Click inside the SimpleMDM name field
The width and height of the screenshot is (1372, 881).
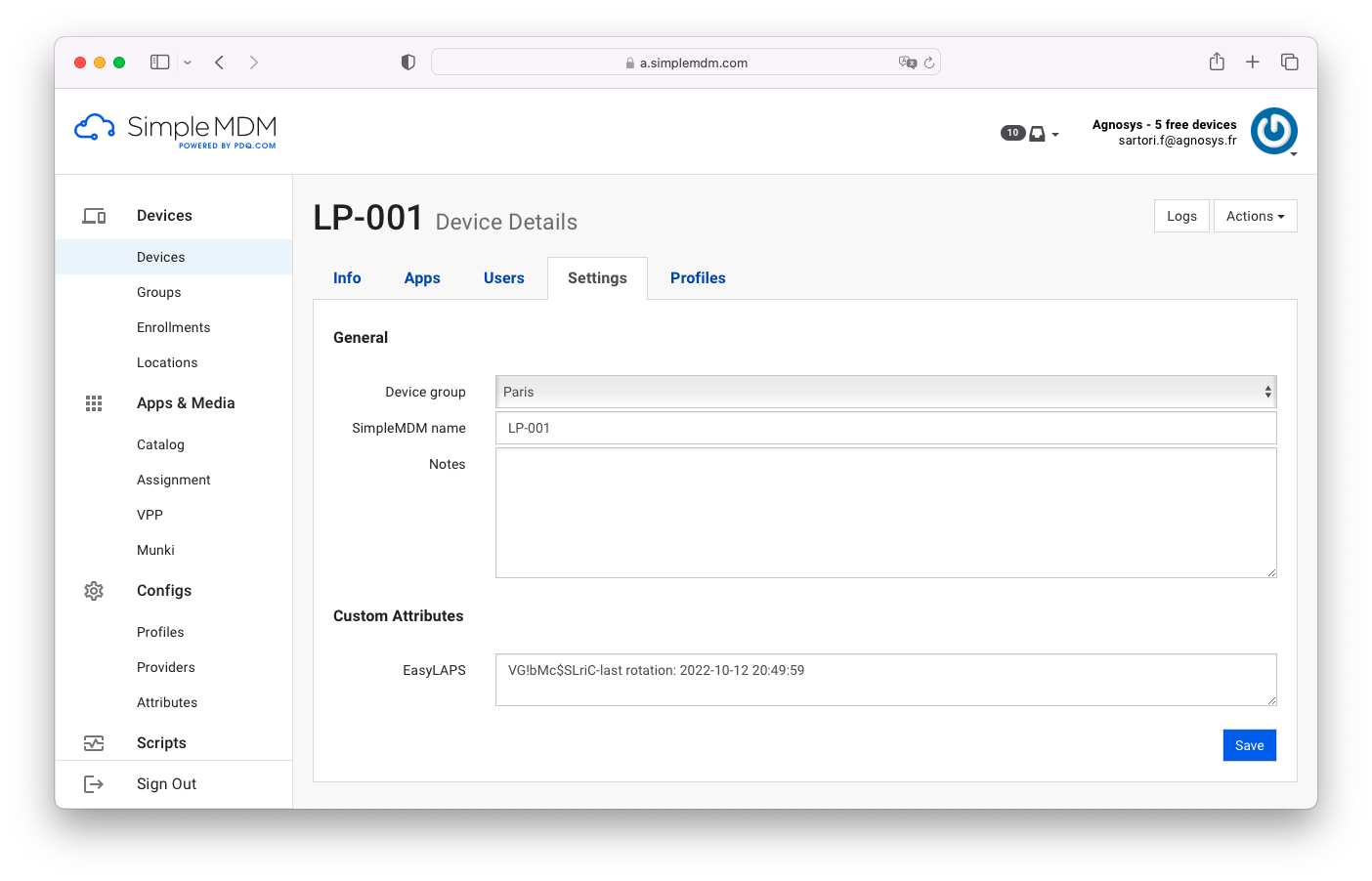click(x=884, y=428)
